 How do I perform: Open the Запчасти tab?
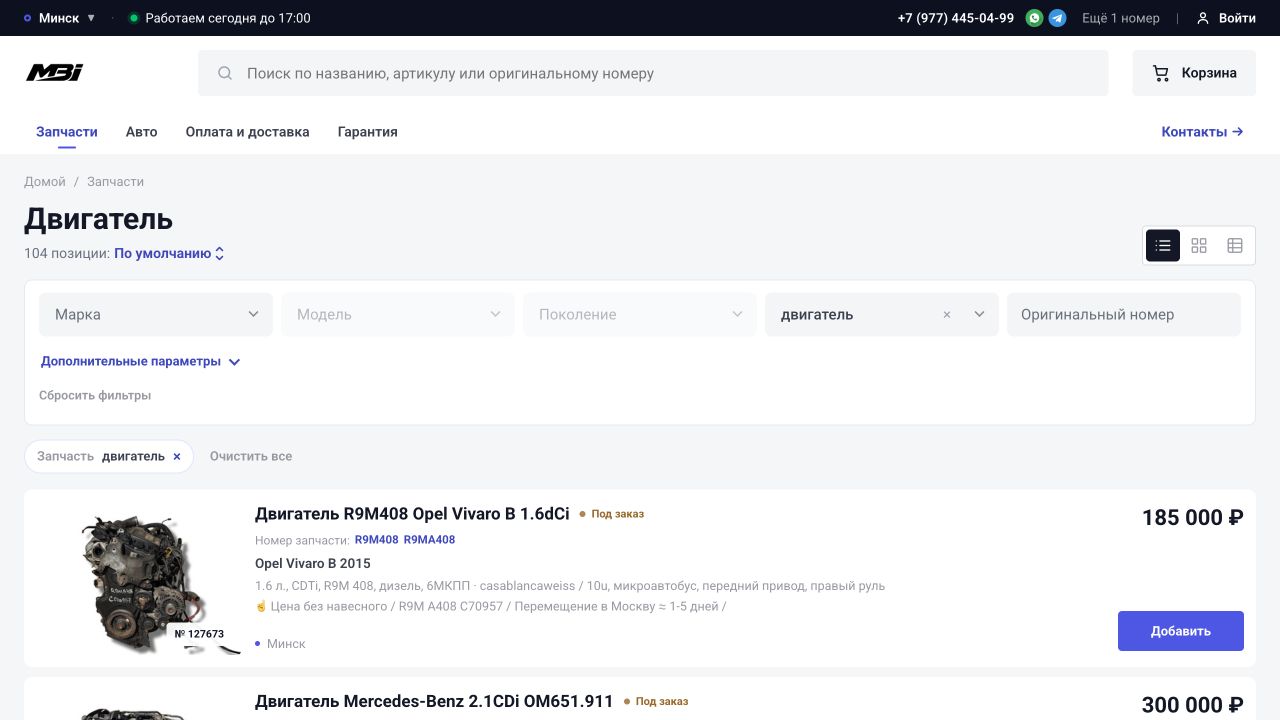point(67,132)
